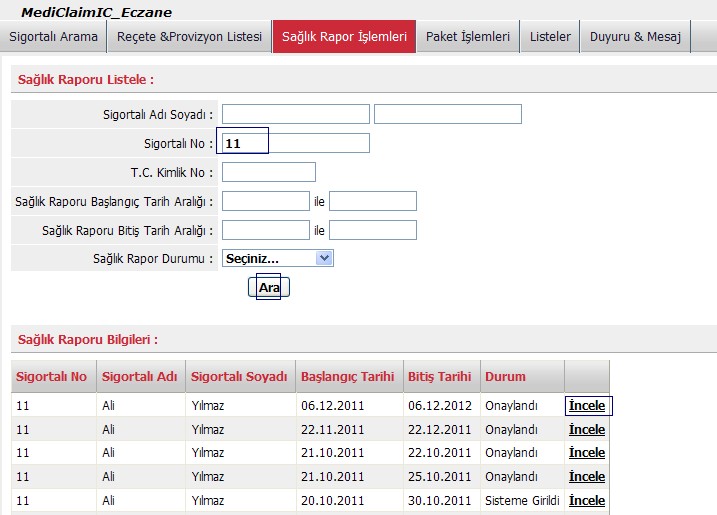Select the Sağlık Rapor İşlemleri tab

344,37
